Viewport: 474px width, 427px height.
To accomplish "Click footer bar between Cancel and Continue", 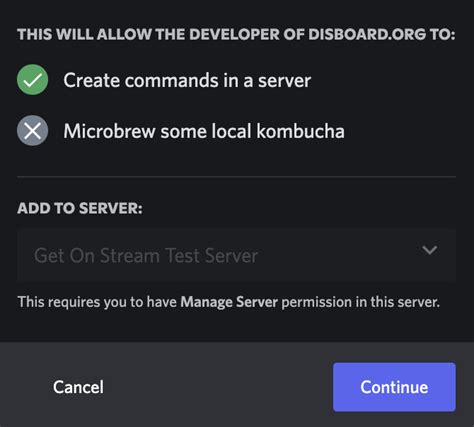I will [218, 387].
